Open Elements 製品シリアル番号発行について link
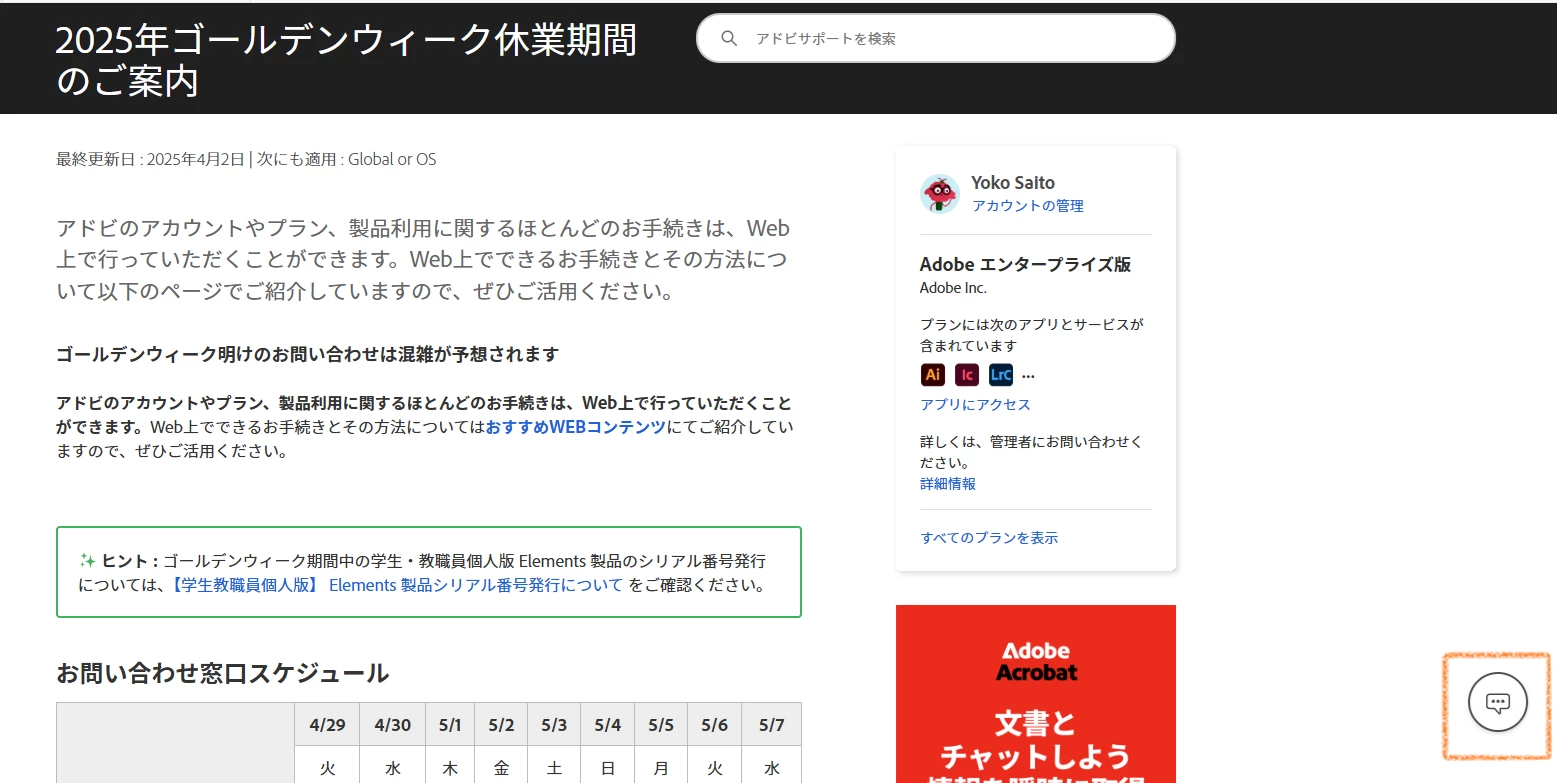The image size is (1557, 783). (394, 585)
